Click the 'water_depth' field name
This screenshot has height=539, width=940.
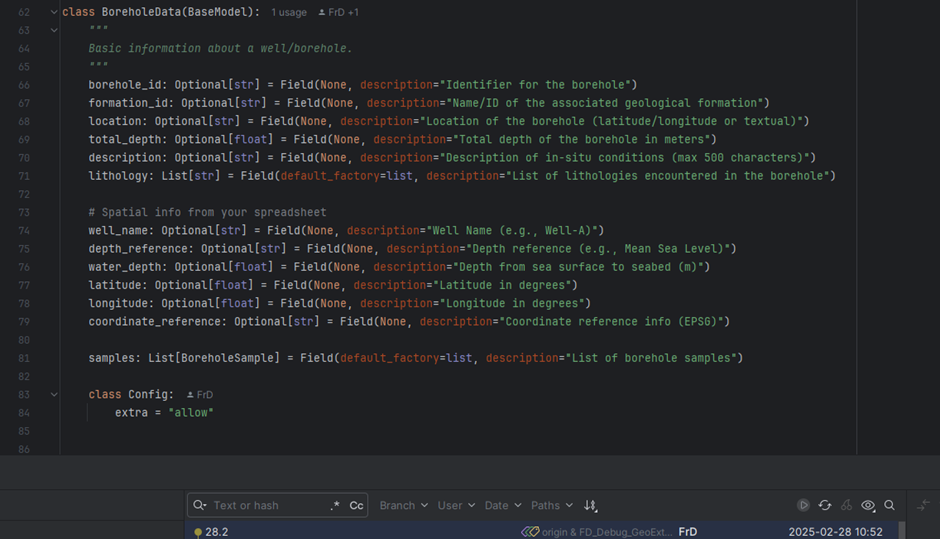tap(125, 267)
